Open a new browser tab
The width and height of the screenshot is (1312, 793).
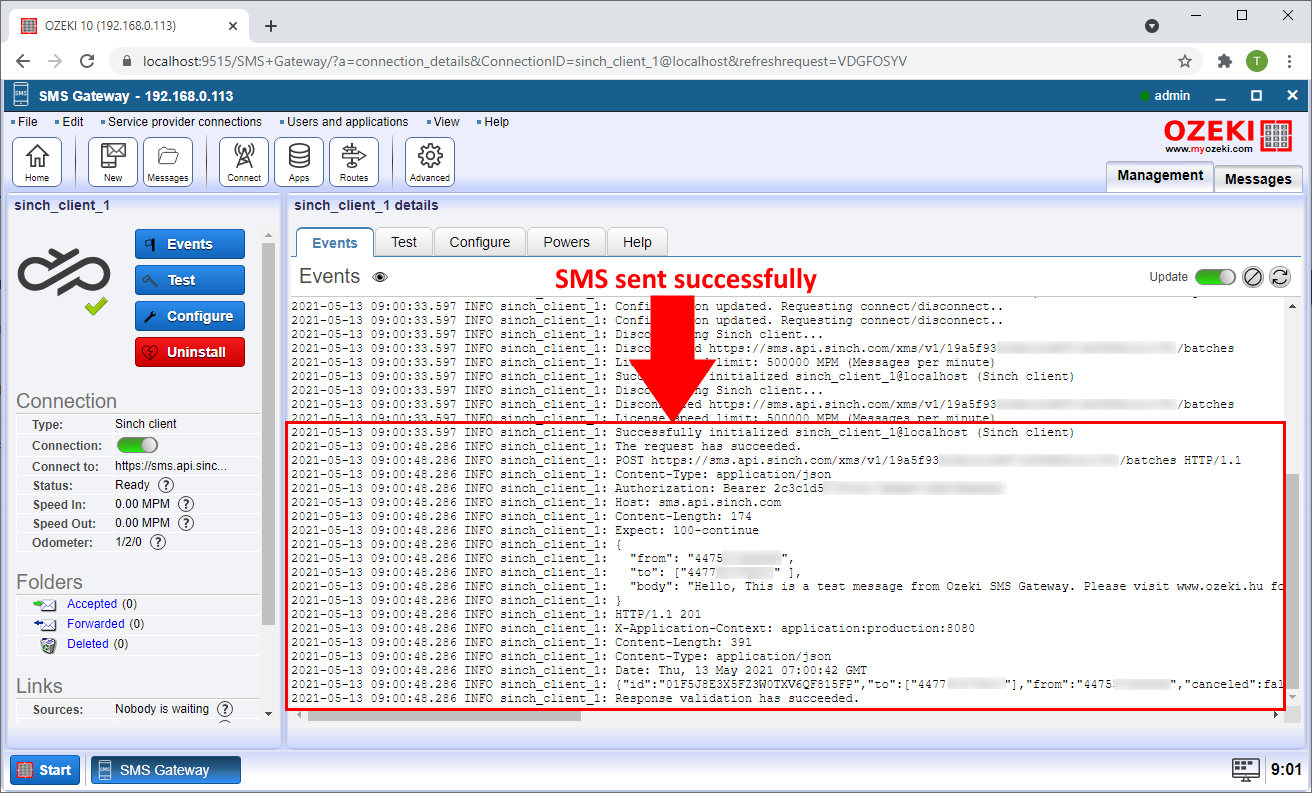[x=270, y=26]
